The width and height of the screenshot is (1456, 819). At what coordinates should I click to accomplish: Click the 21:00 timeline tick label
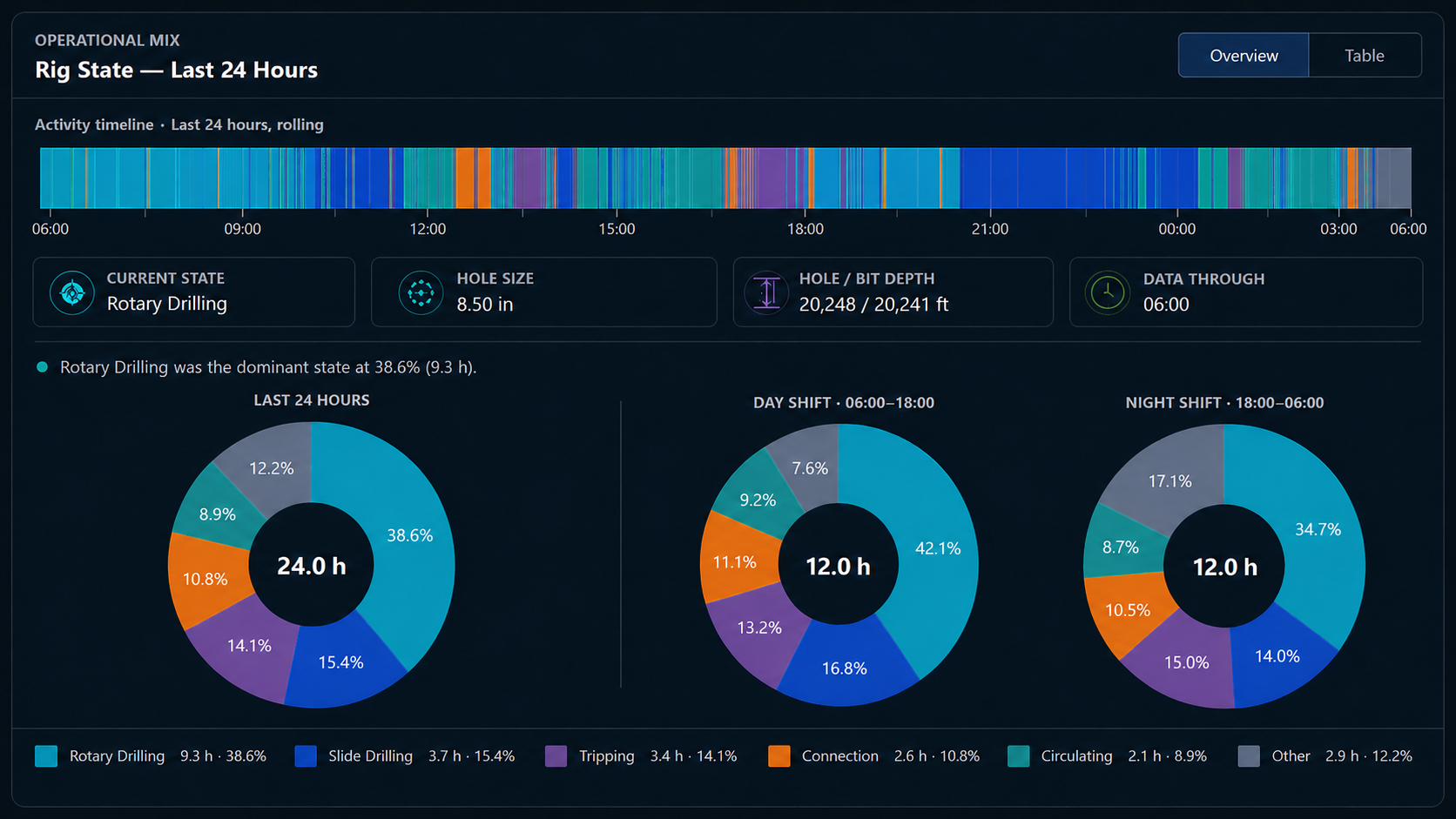coord(990,229)
